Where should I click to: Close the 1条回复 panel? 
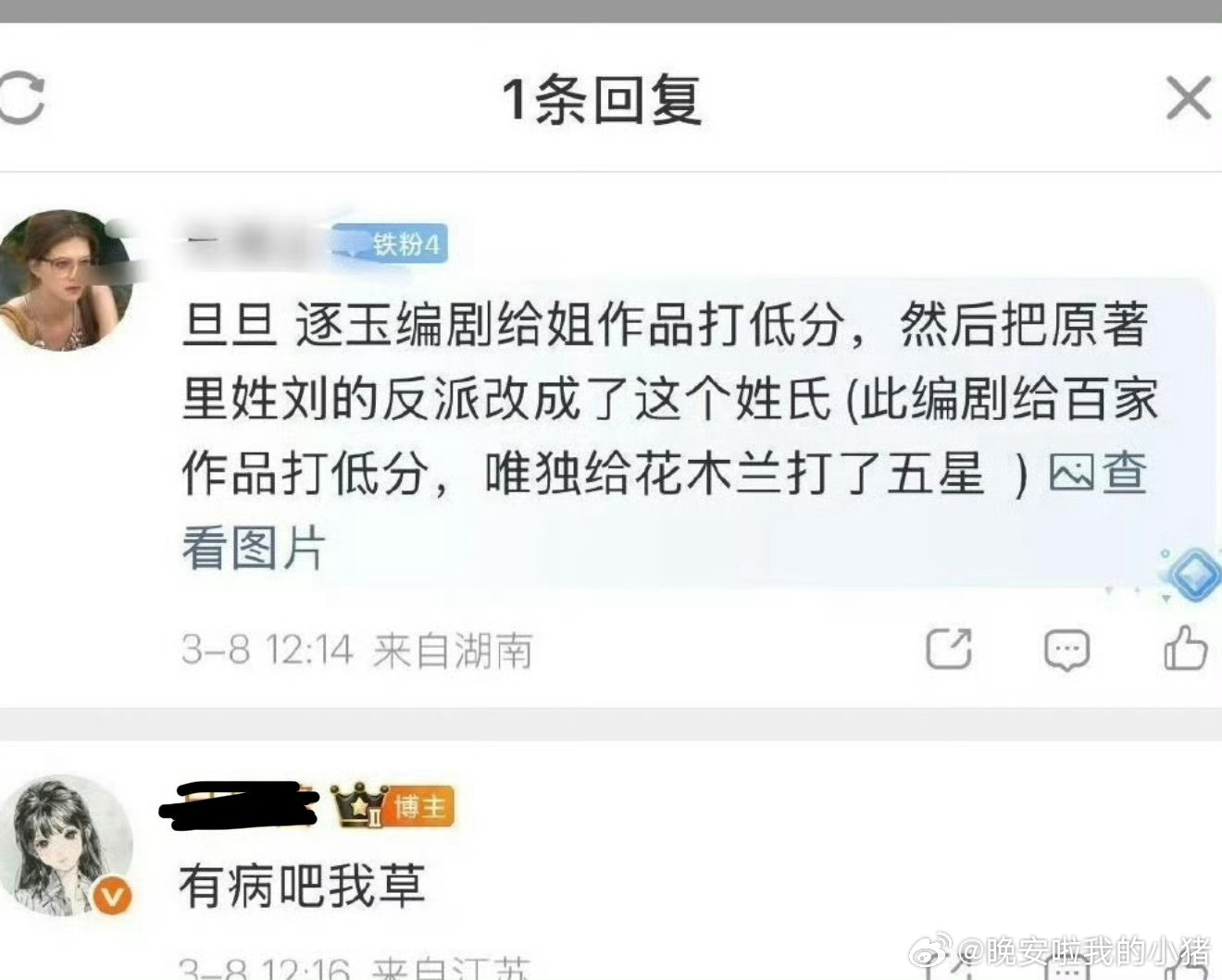[x=1189, y=98]
